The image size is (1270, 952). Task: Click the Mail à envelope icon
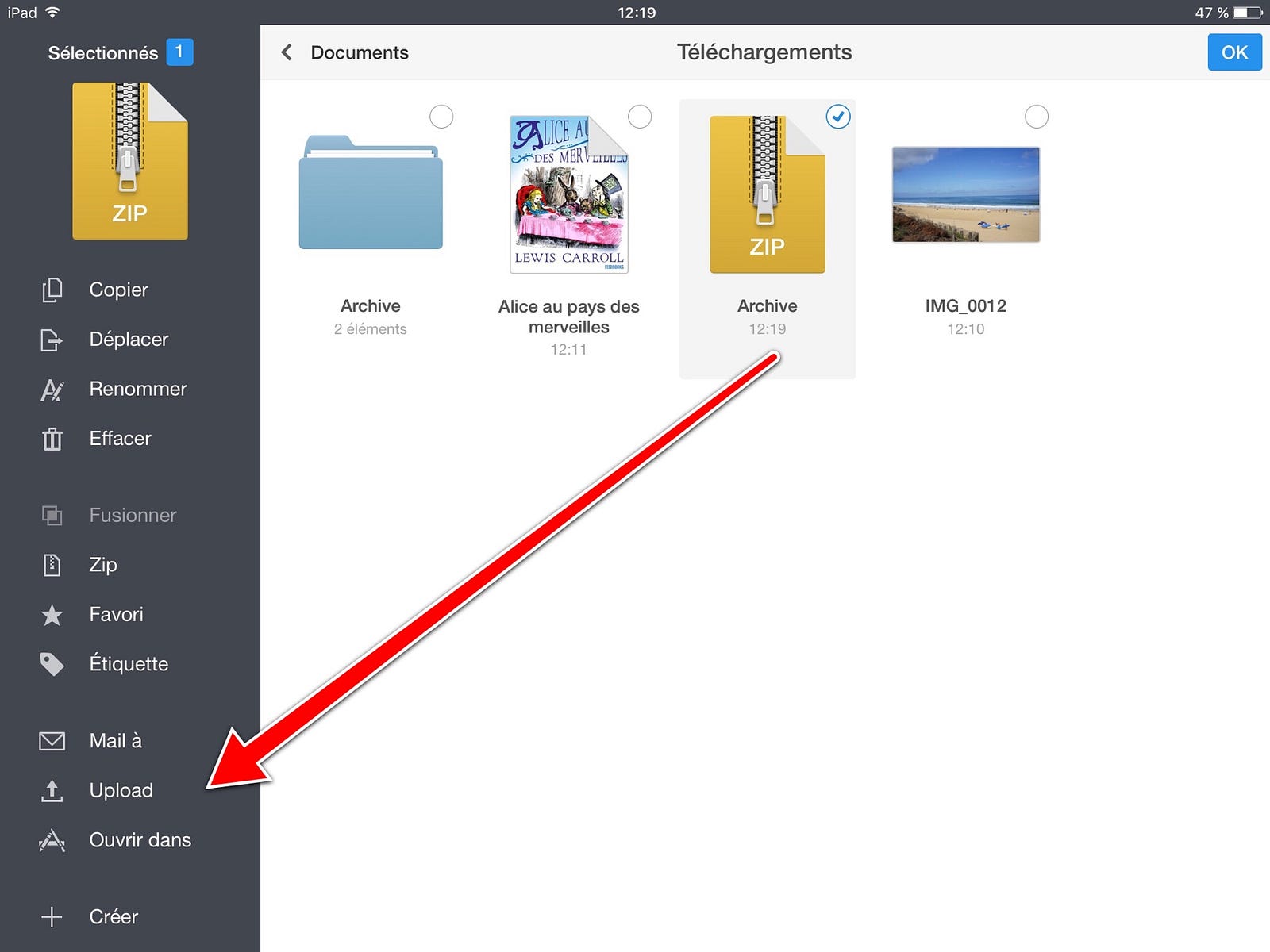tap(52, 741)
